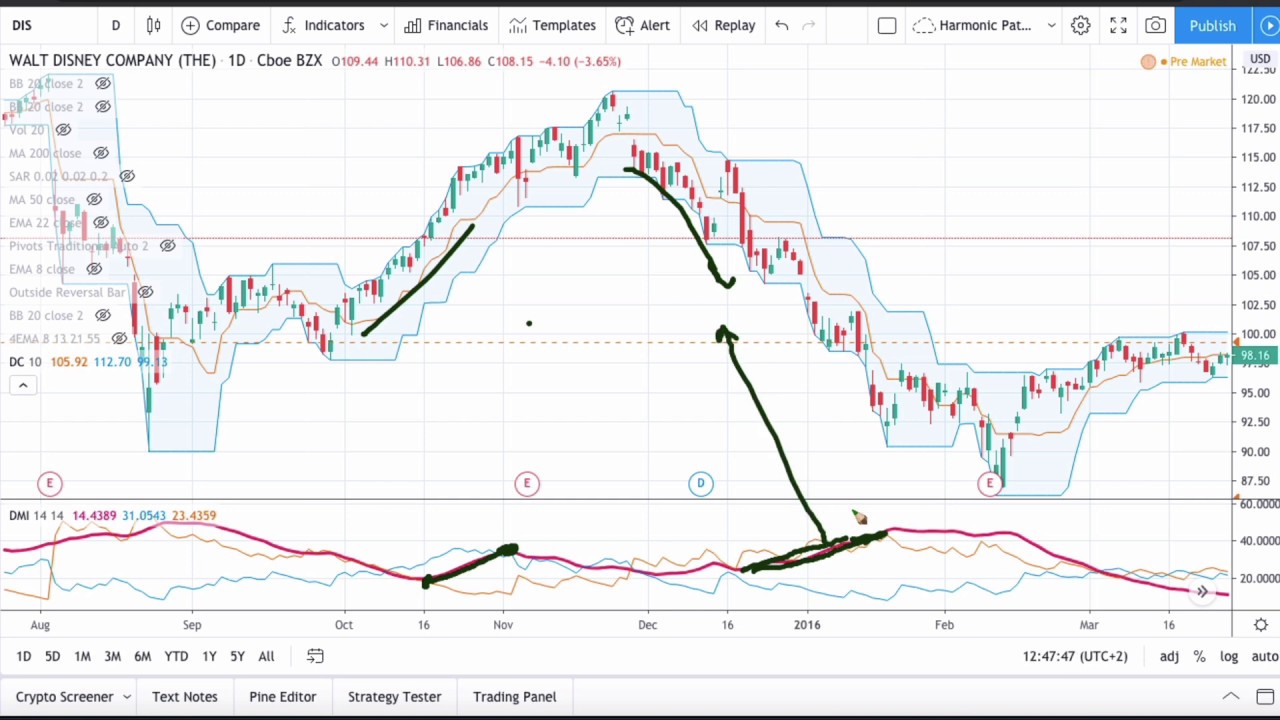Switch to the Text Notes tab
The width and height of the screenshot is (1280, 720).
[x=185, y=697]
